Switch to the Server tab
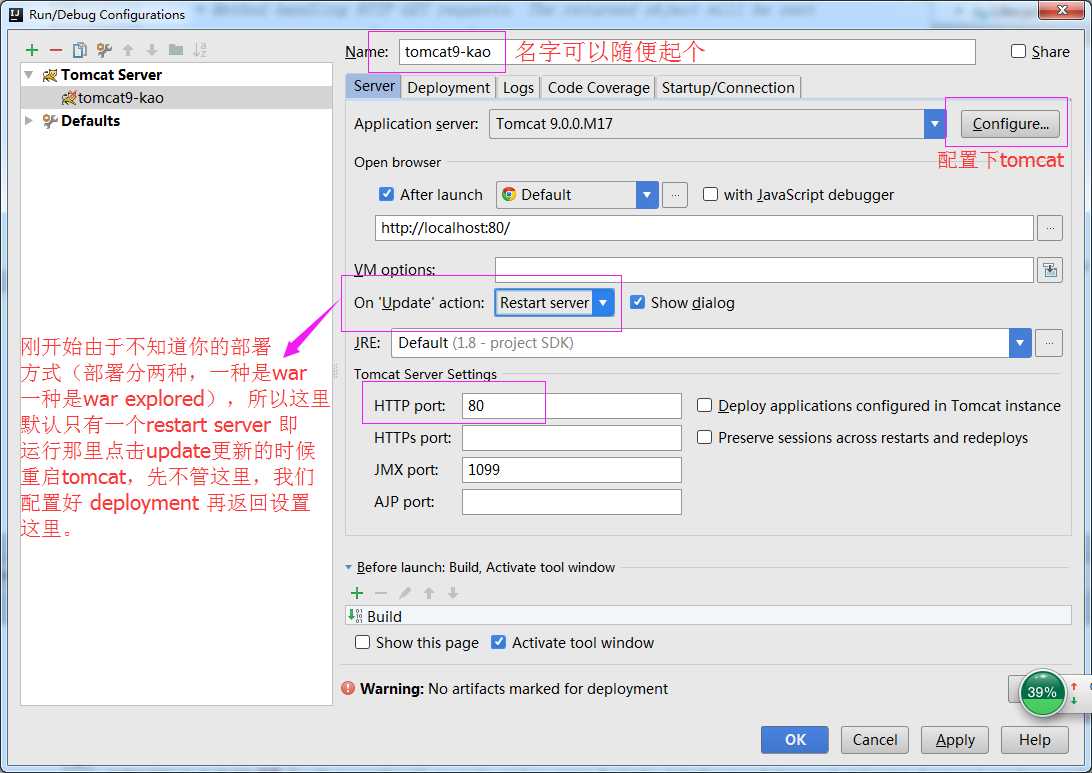This screenshot has height=773, width=1092. coord(374,86)
